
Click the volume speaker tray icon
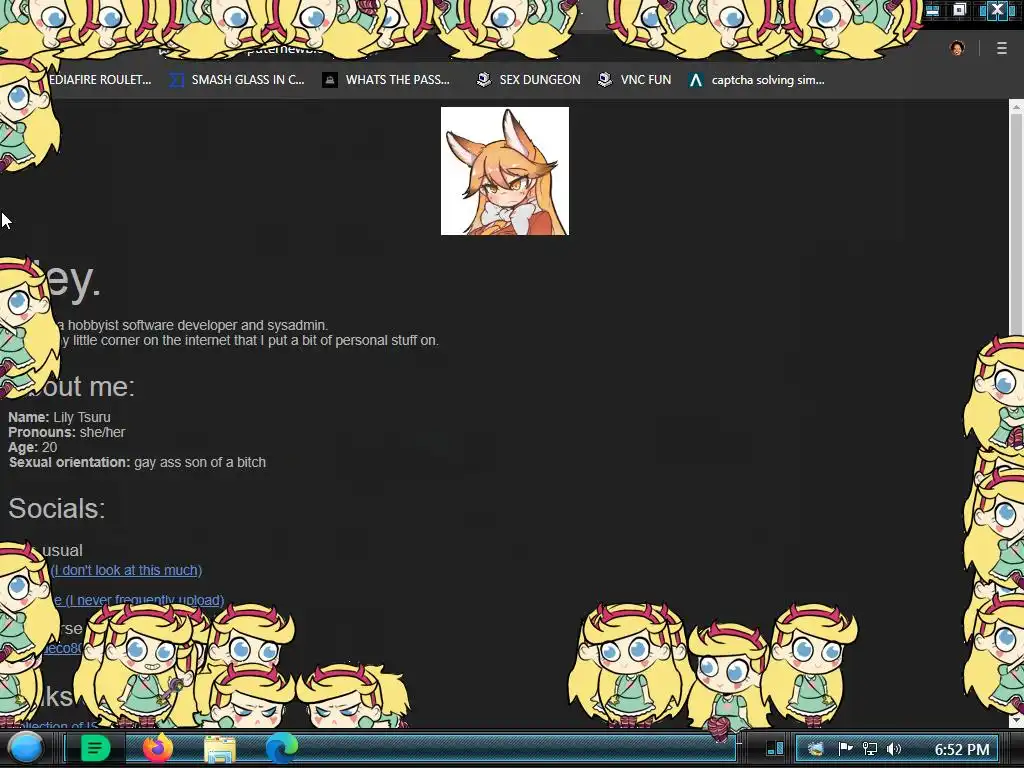coord(894,749)
